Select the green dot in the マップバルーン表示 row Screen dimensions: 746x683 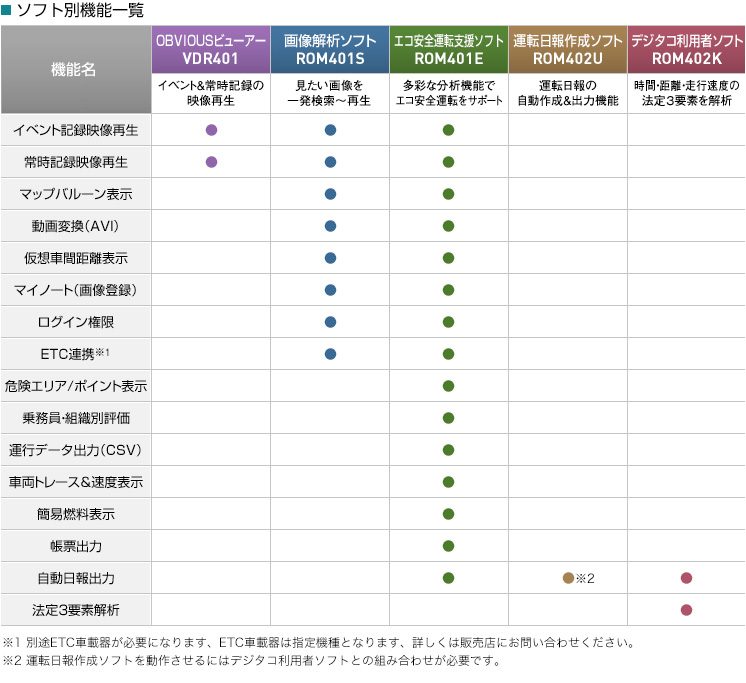(448, 194)
